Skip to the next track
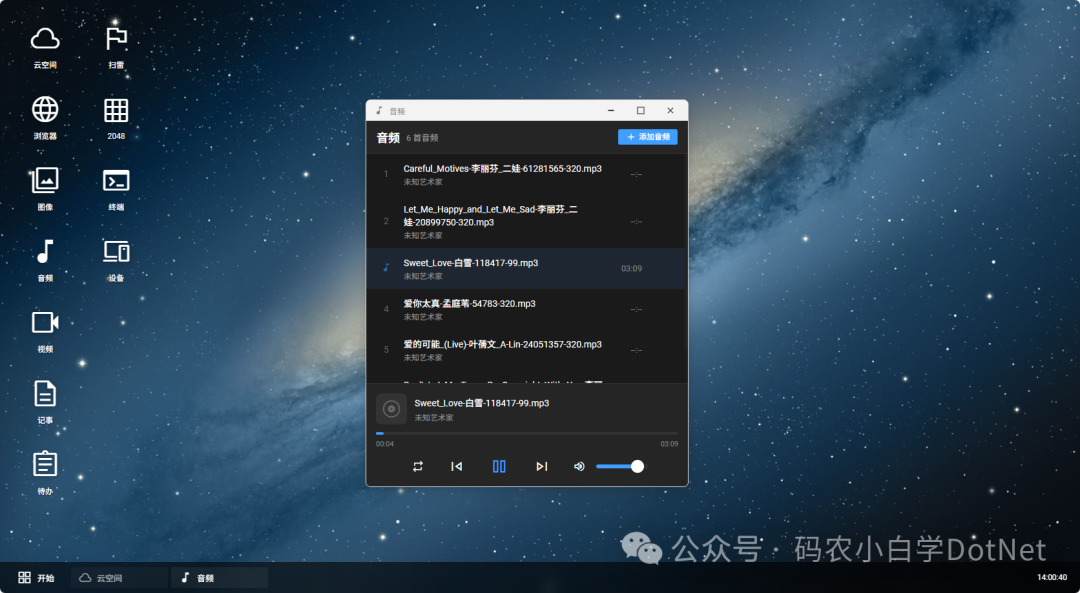 click(542, 466)
